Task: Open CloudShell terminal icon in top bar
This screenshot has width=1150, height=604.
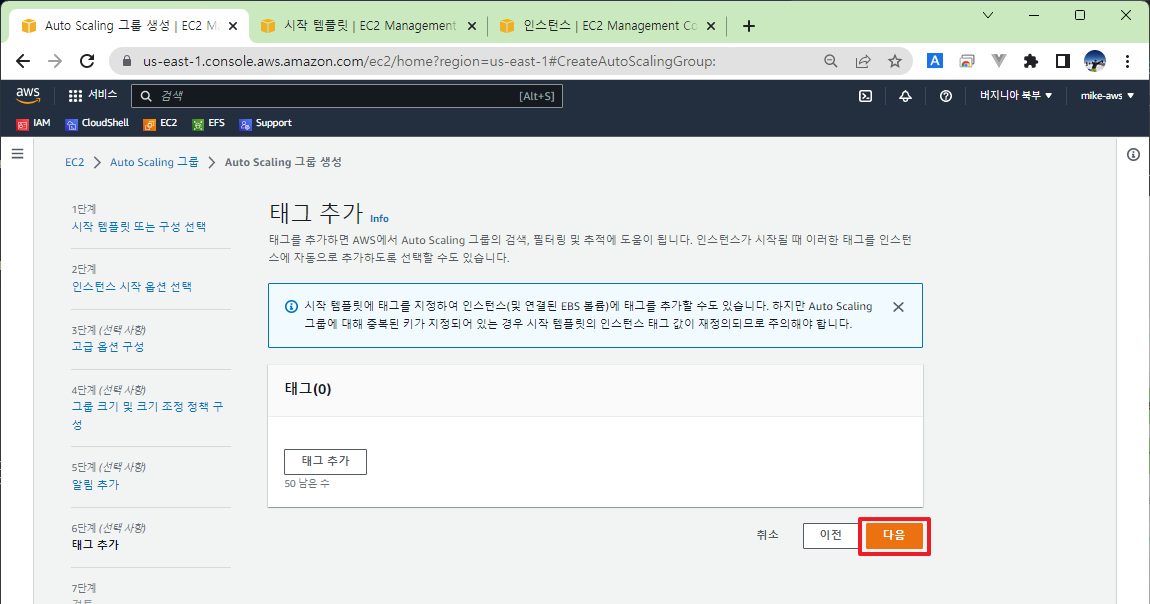Action: coord(865,96)
